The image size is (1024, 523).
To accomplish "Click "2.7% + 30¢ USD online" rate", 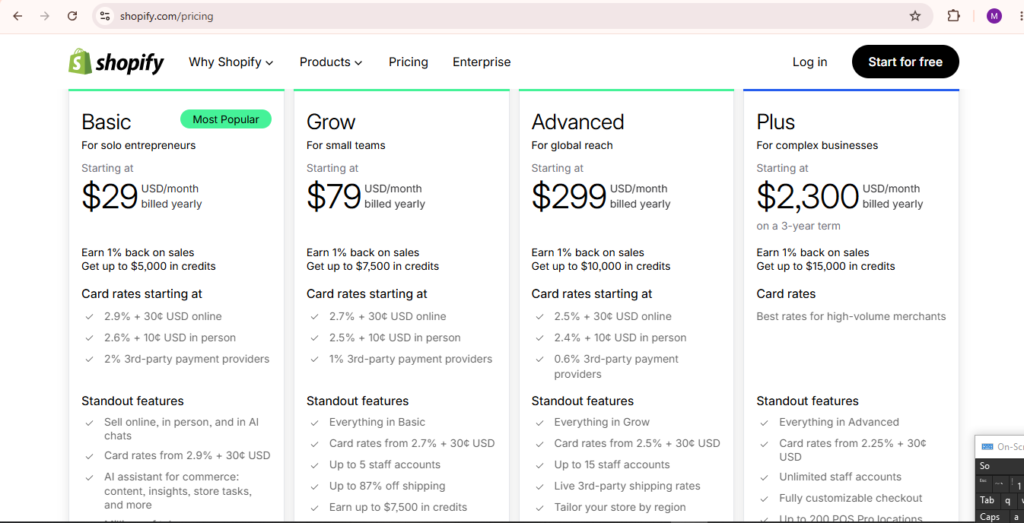I will pyautogui.click(x=387, y=316).
